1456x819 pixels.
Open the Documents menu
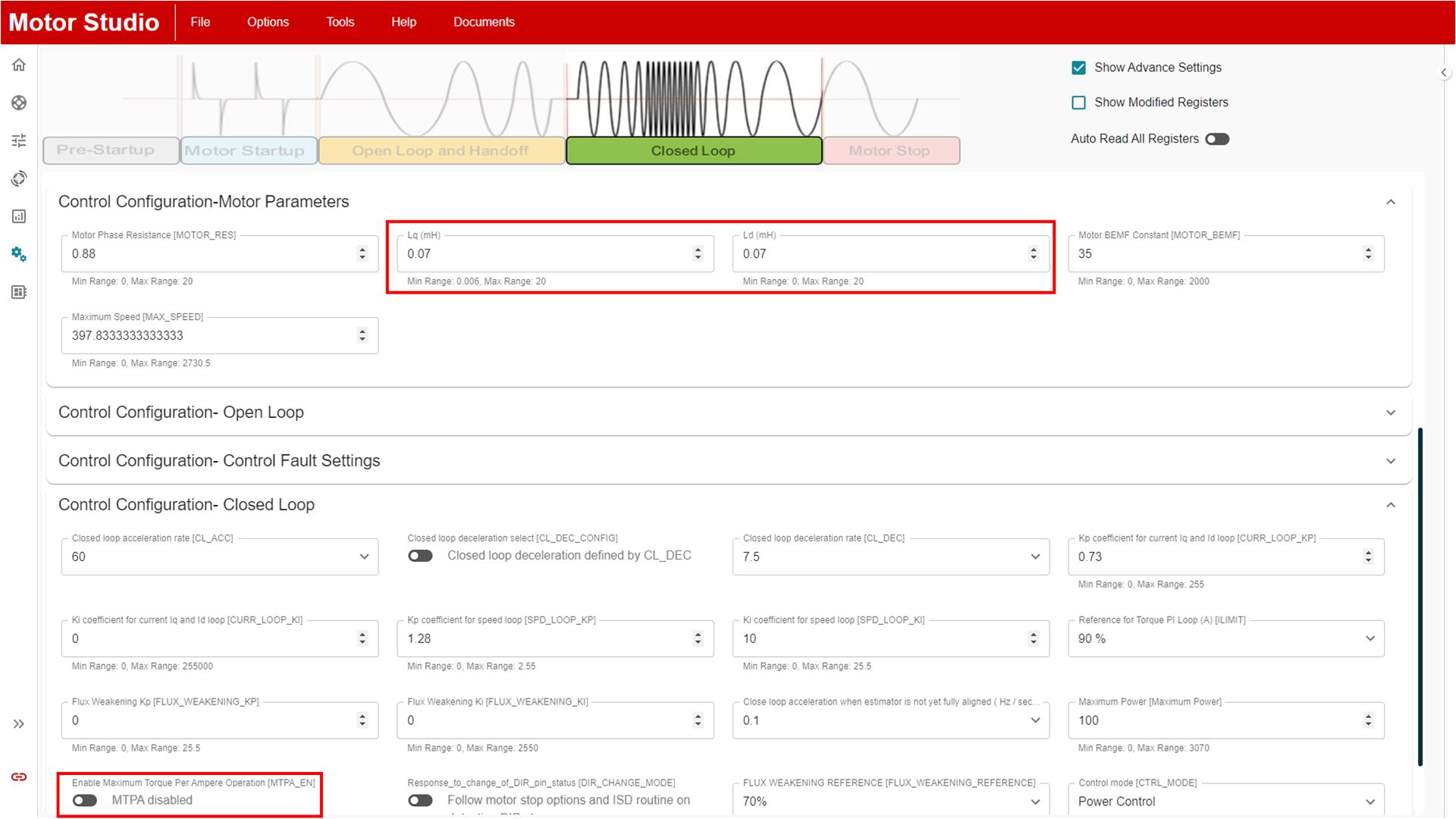(484, 22)
